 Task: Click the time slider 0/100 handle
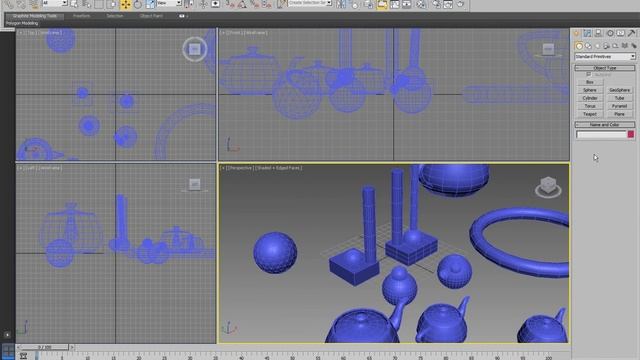pos(44,347)
